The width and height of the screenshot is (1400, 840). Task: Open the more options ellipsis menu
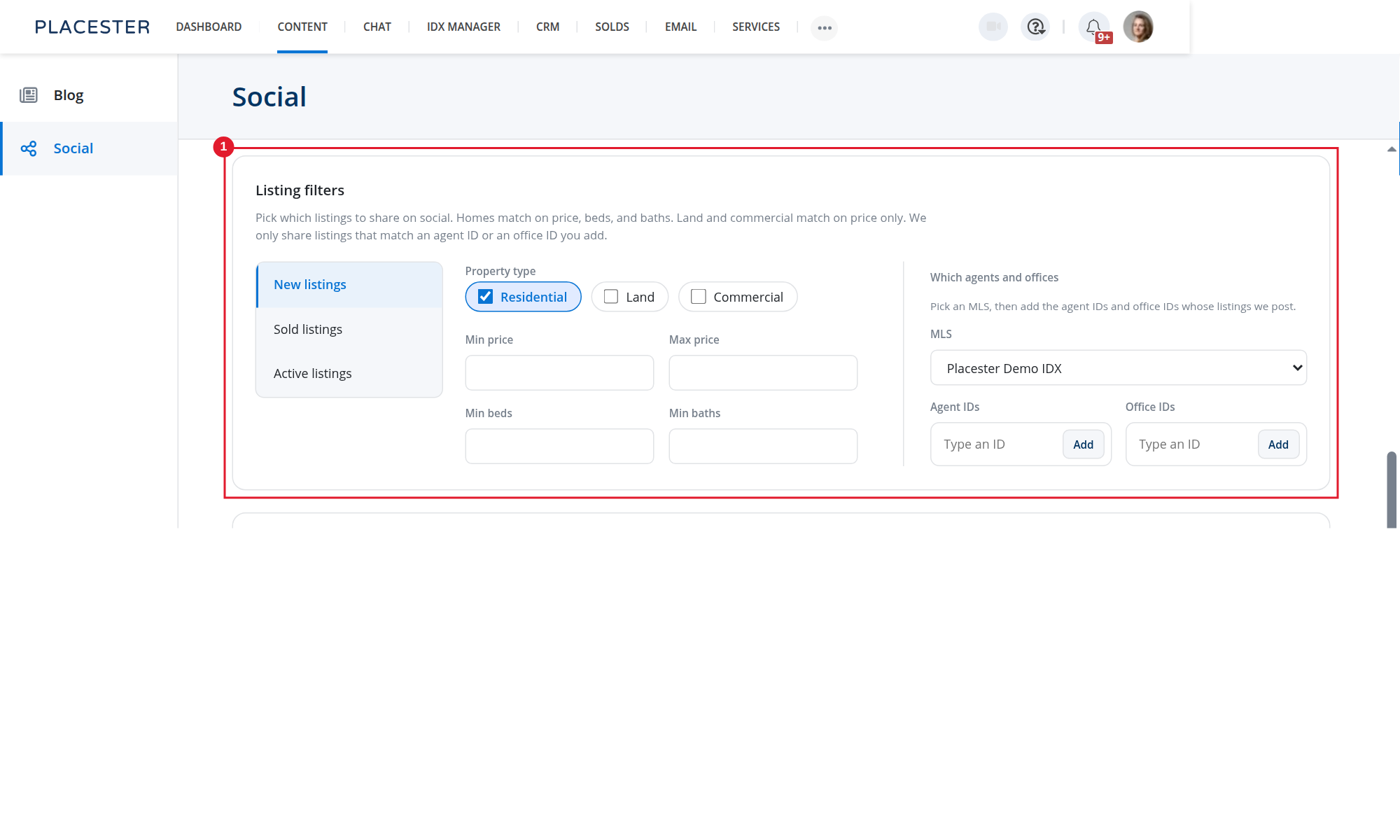click(825, 28)
